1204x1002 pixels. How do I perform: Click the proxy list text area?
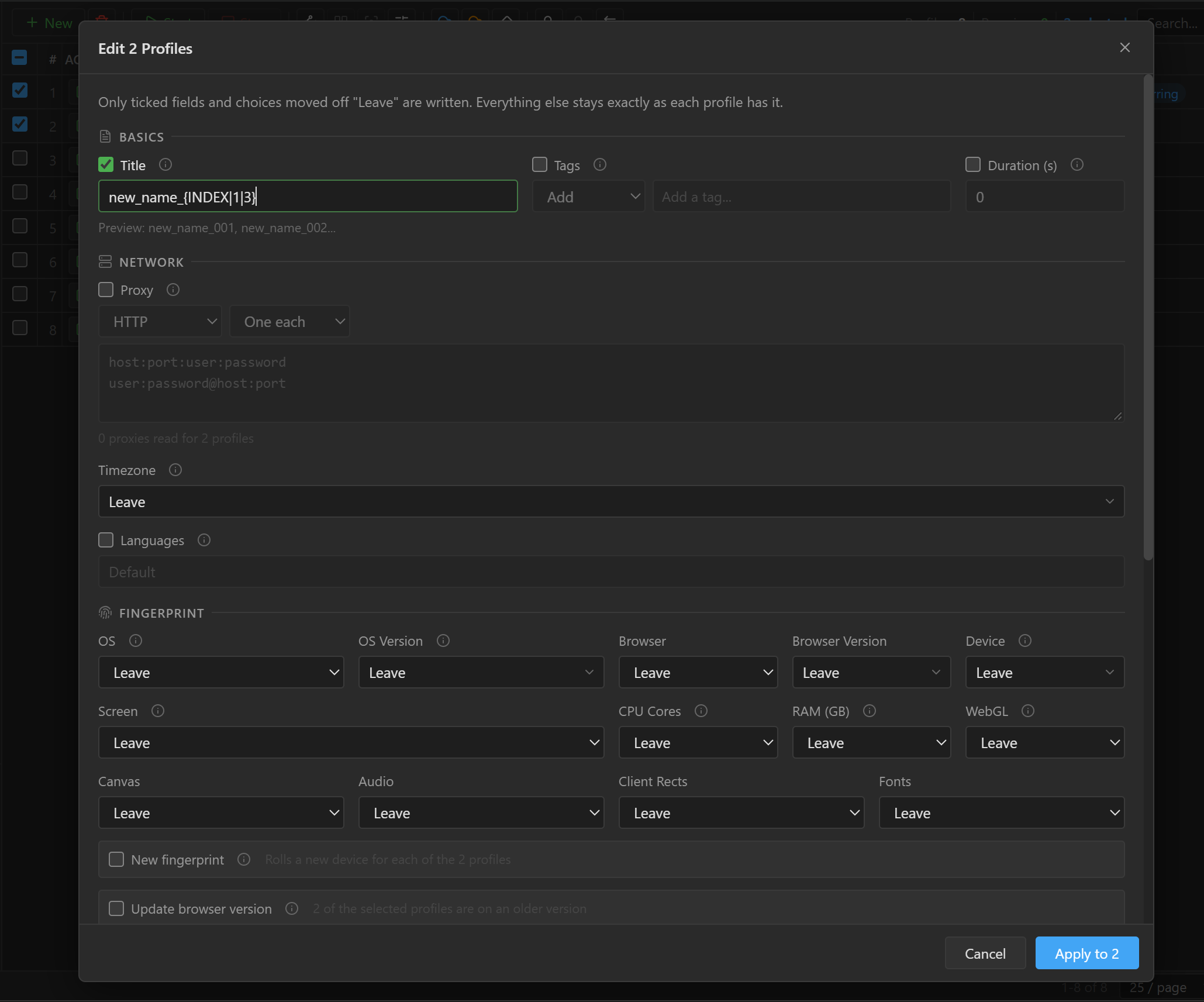pos(611,383)
